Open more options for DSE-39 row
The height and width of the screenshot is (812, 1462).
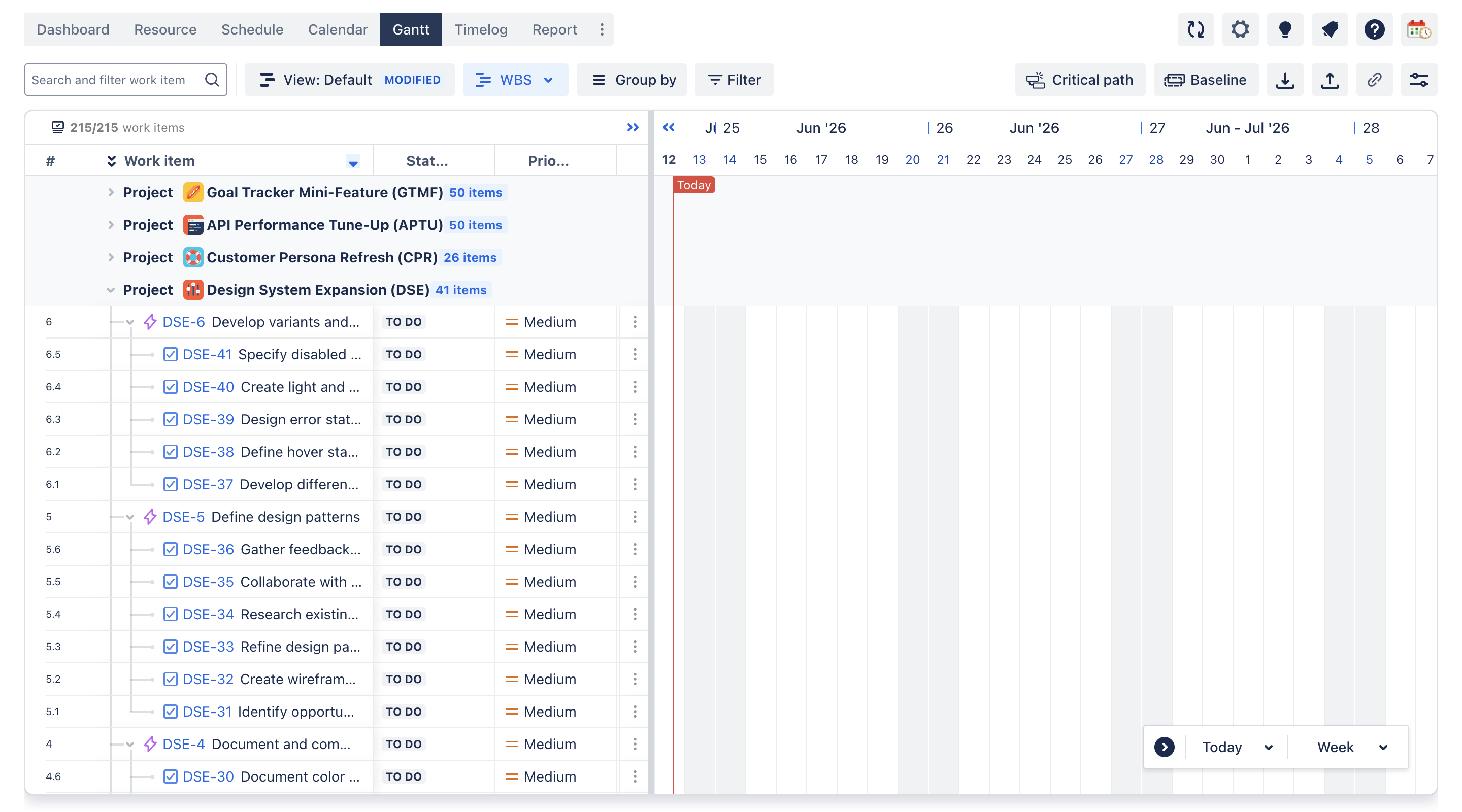click(635, 419)
